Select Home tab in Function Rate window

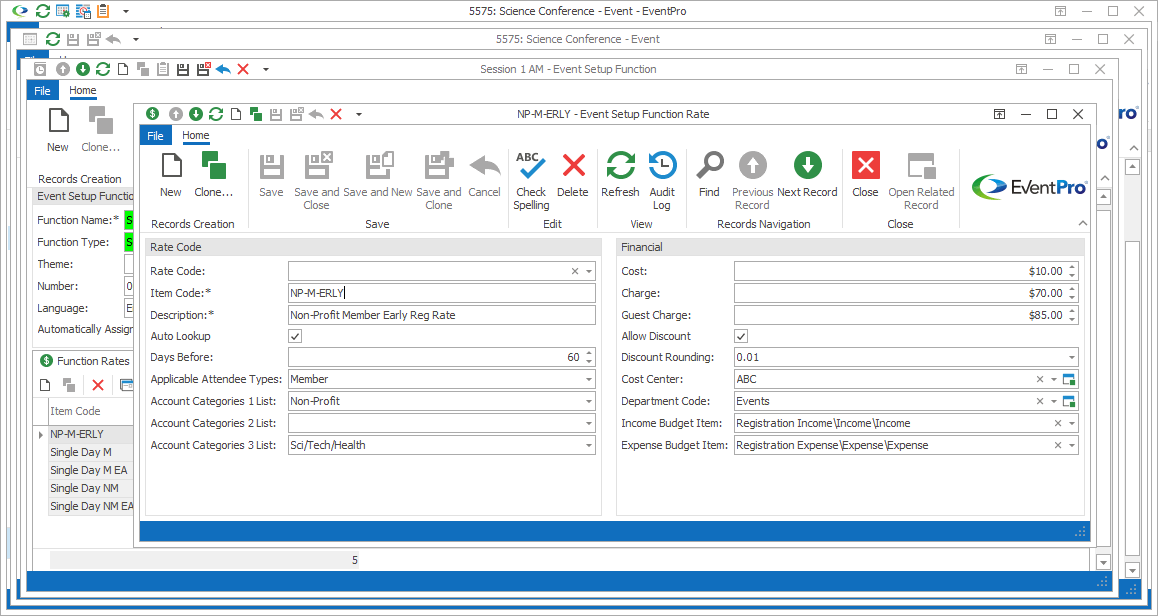[196, 135]
